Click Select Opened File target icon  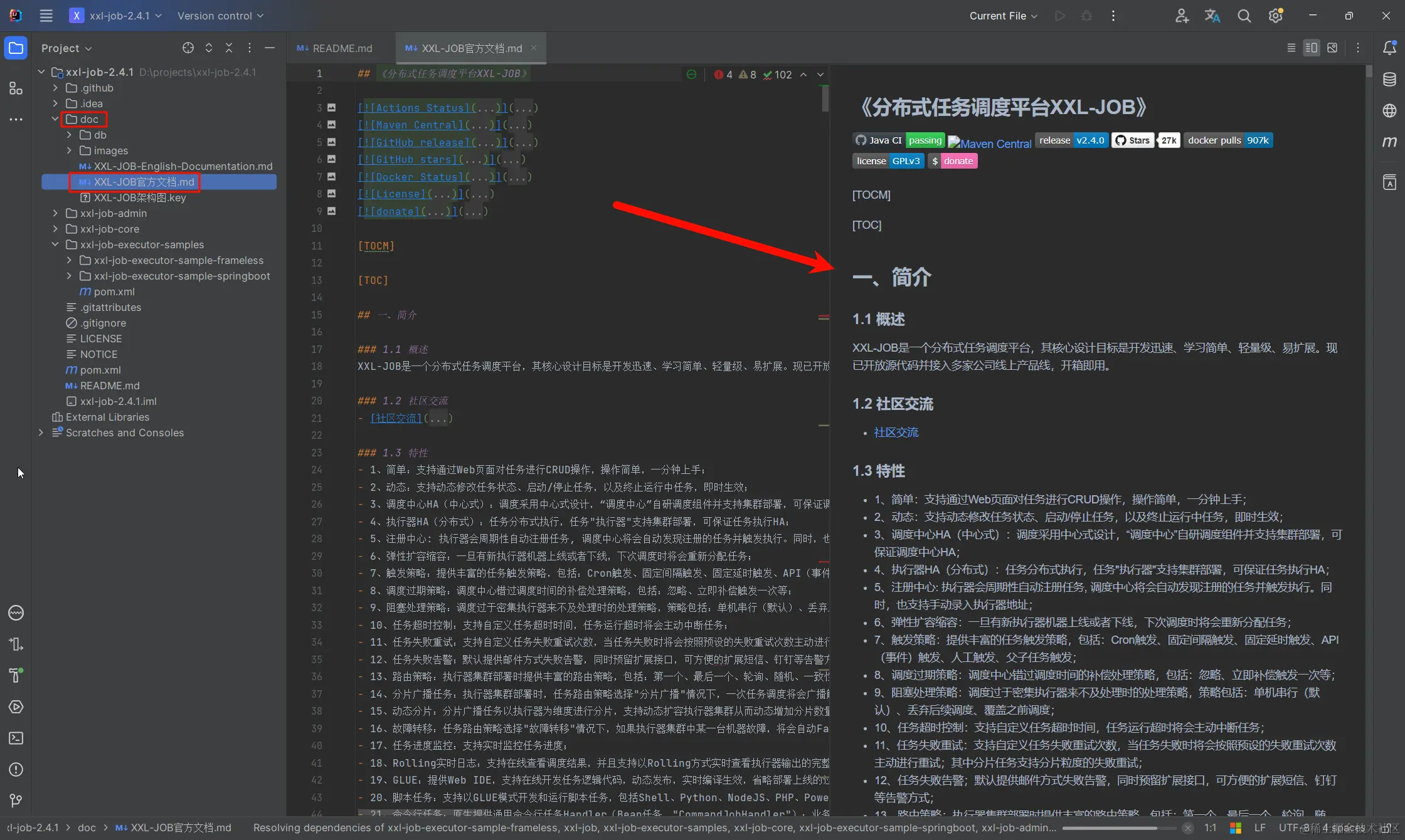[x=188, y=48]
